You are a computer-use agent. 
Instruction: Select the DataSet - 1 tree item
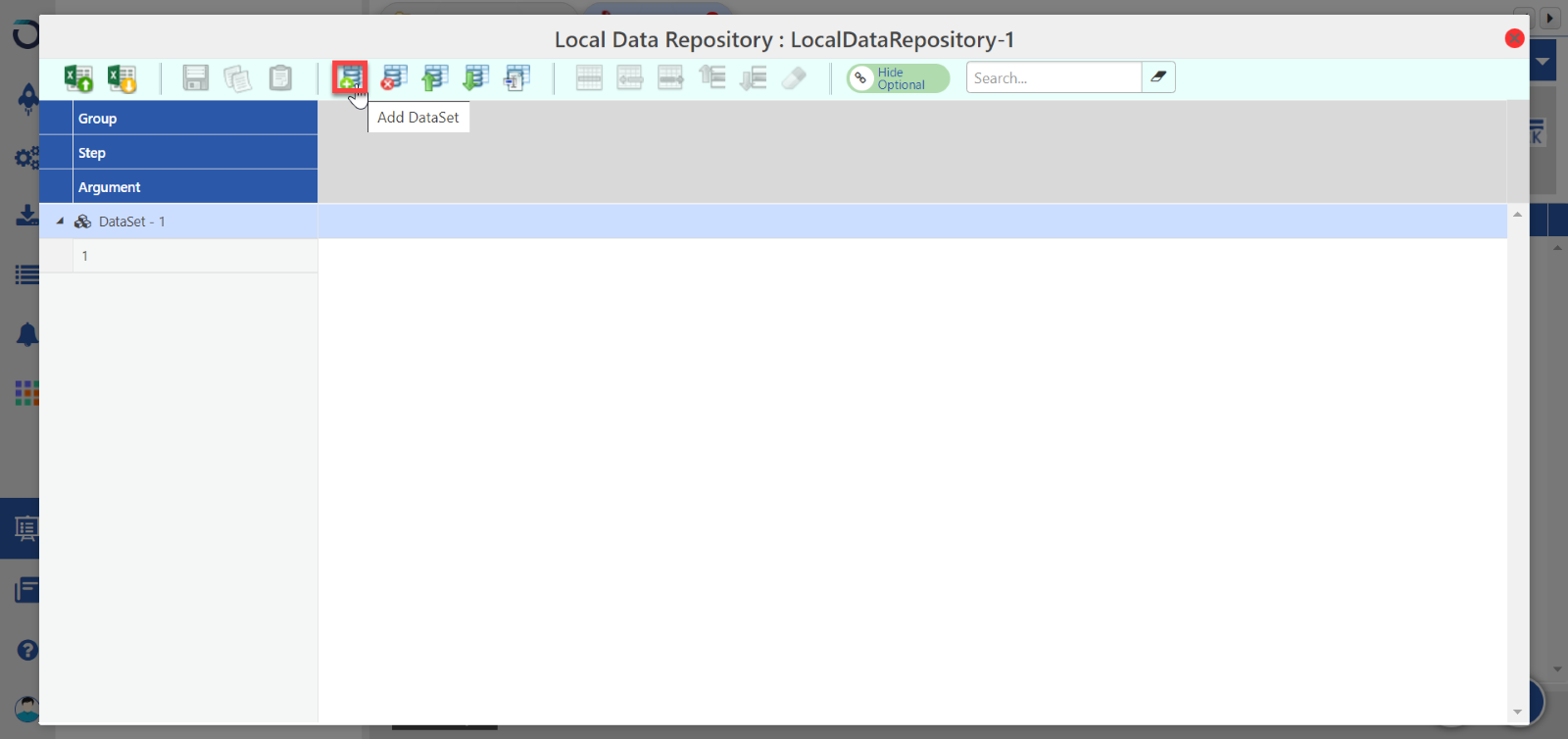pos(131,222)
